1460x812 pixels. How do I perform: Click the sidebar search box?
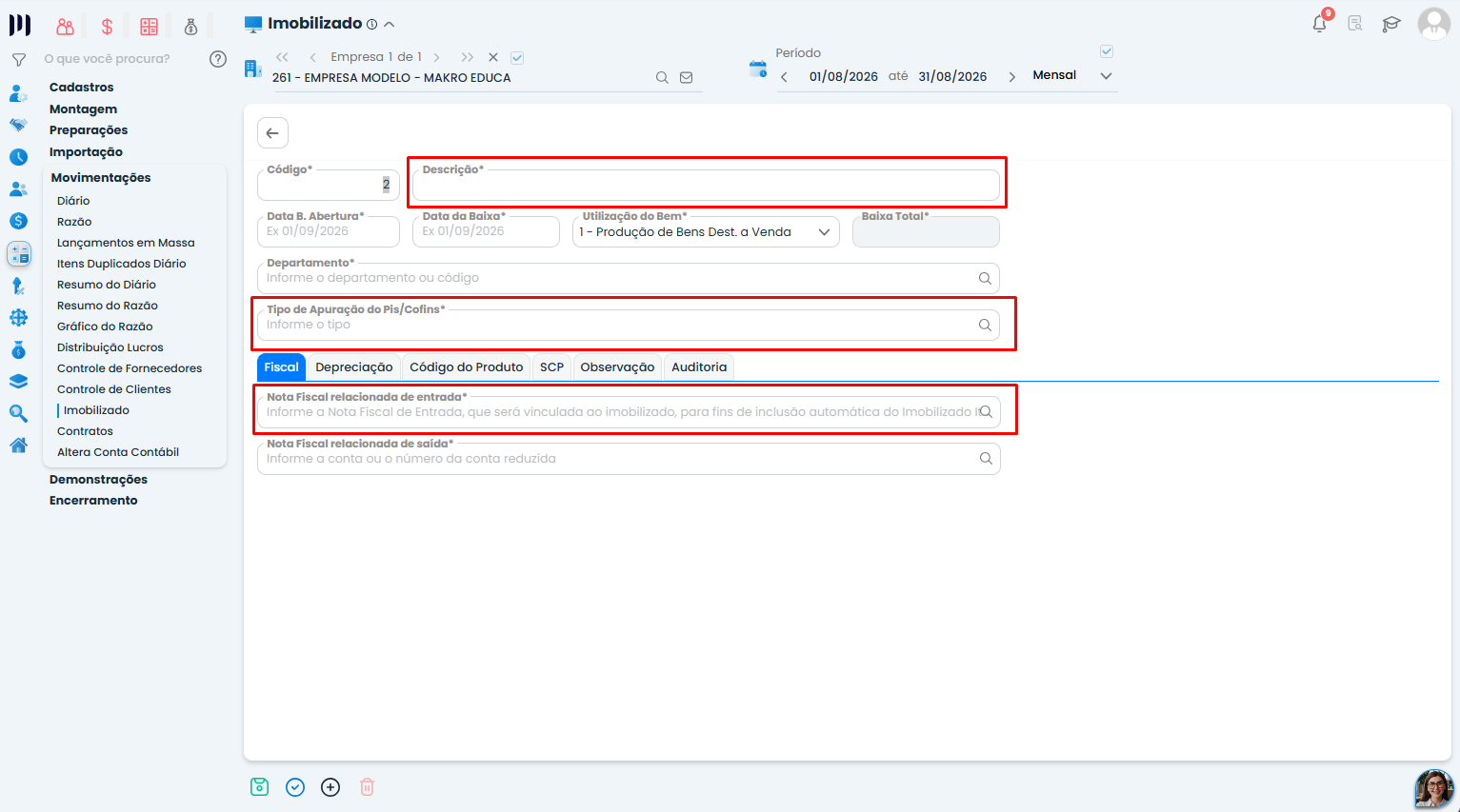[122, 59]
